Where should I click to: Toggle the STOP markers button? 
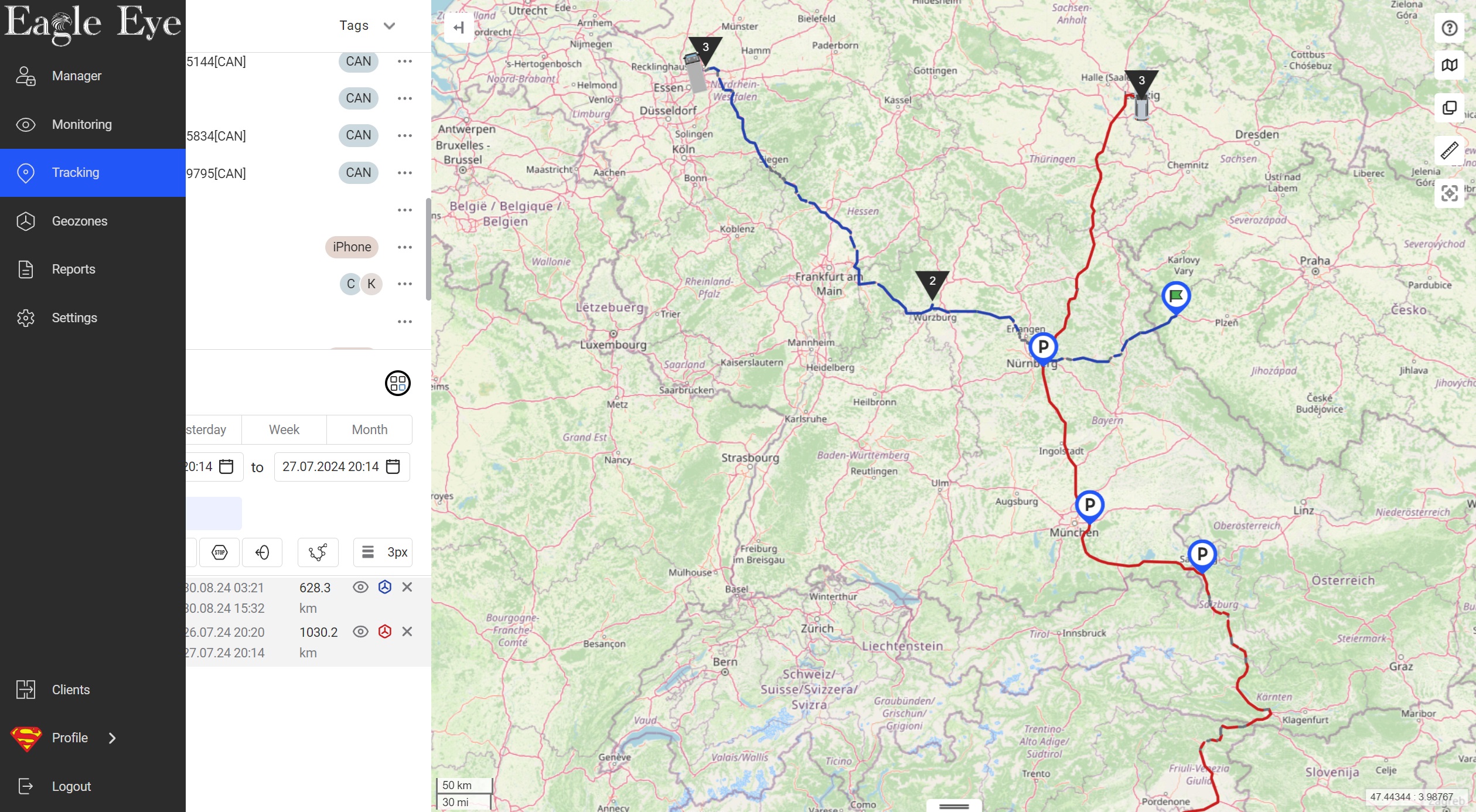220,552
